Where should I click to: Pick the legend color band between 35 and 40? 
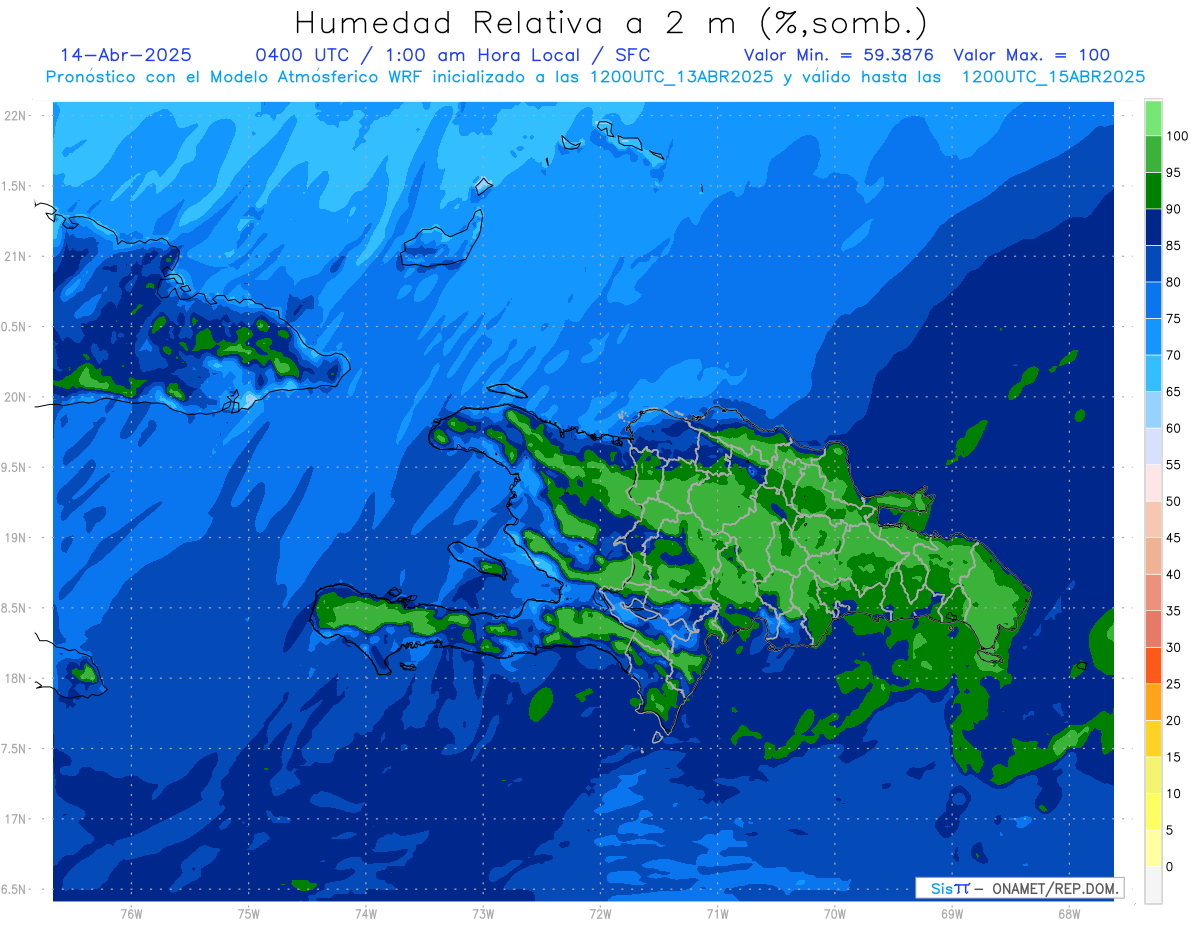pyautogui.click(x=1153, y=592)
